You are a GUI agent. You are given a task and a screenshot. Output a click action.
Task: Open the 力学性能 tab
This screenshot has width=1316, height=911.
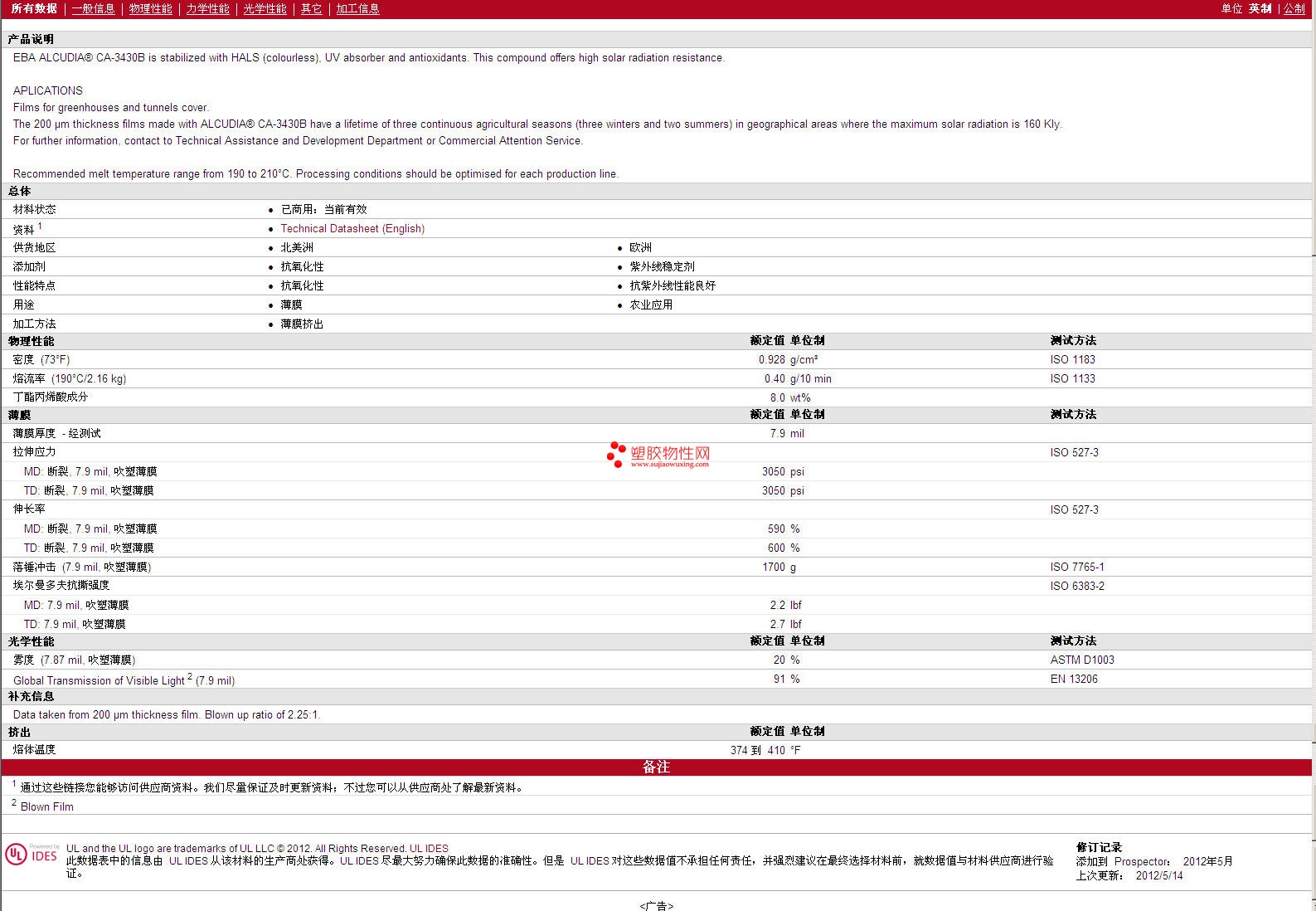[x=207, y=8]
